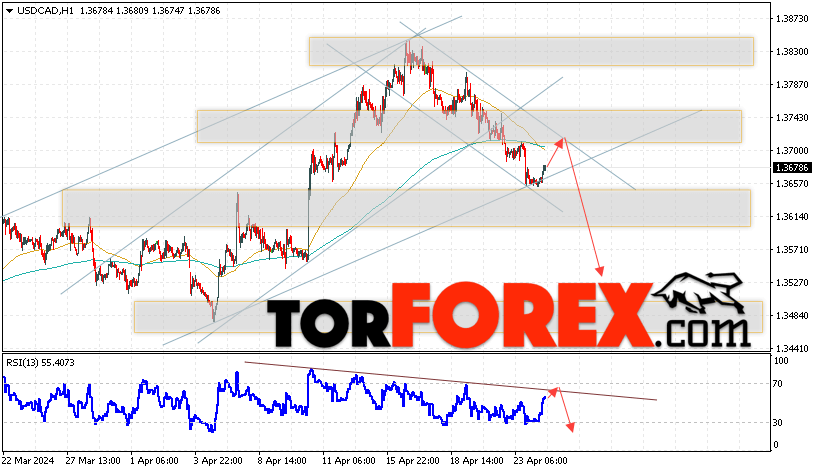Screen dimensions: 816x472
Task: Select the RSI(13) 55.4073 indicator label
Action: (x=40, y=363)
